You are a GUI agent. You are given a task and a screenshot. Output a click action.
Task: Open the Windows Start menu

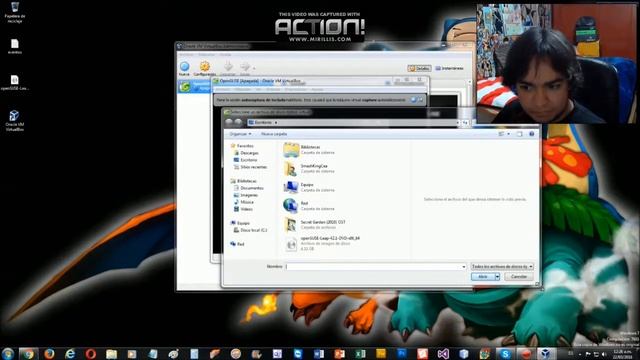pos(8,353)
